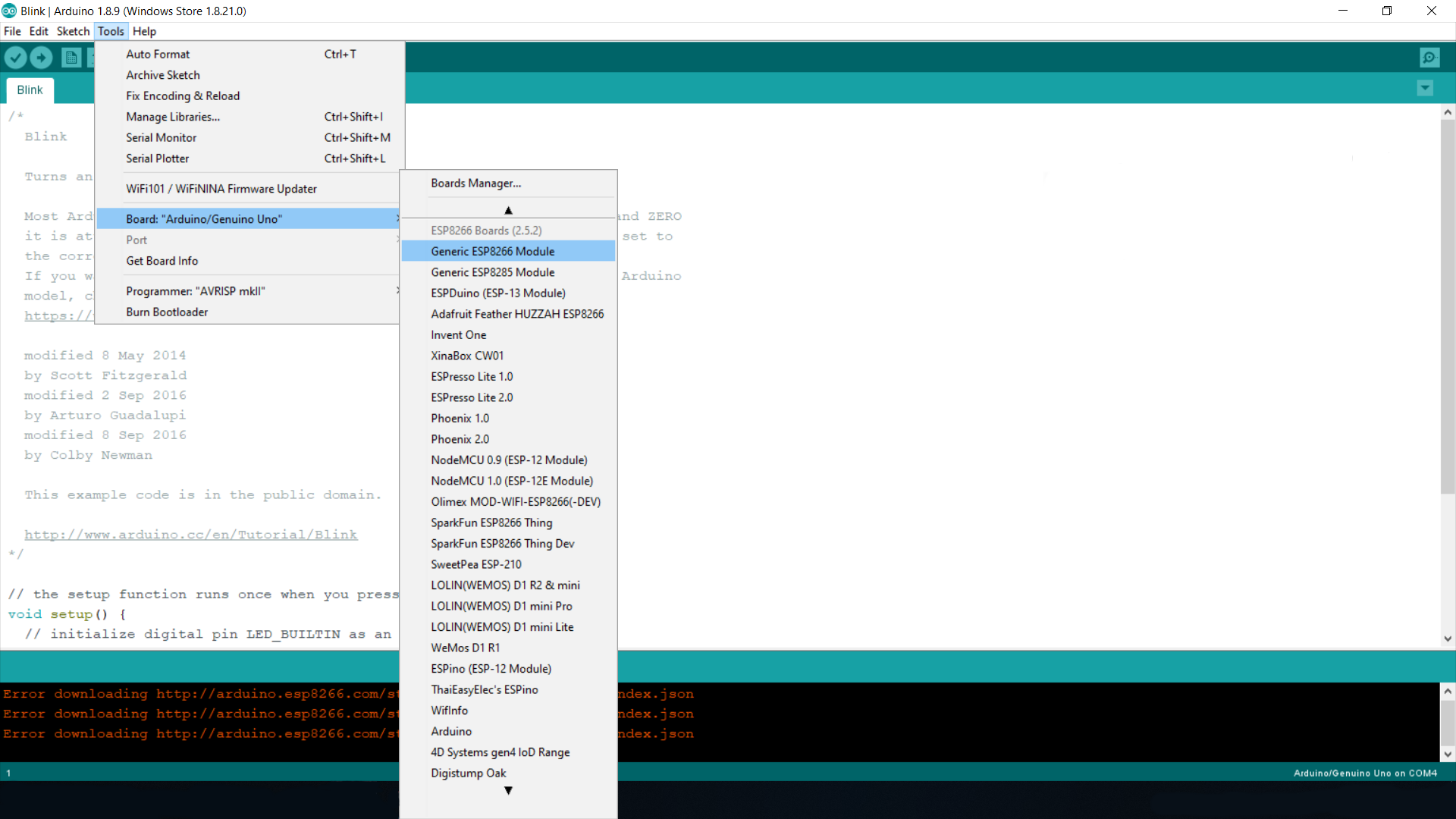Click console scrollbar up arrow
Screen dimensions: 1456x819
click(x=1448, y=691)
